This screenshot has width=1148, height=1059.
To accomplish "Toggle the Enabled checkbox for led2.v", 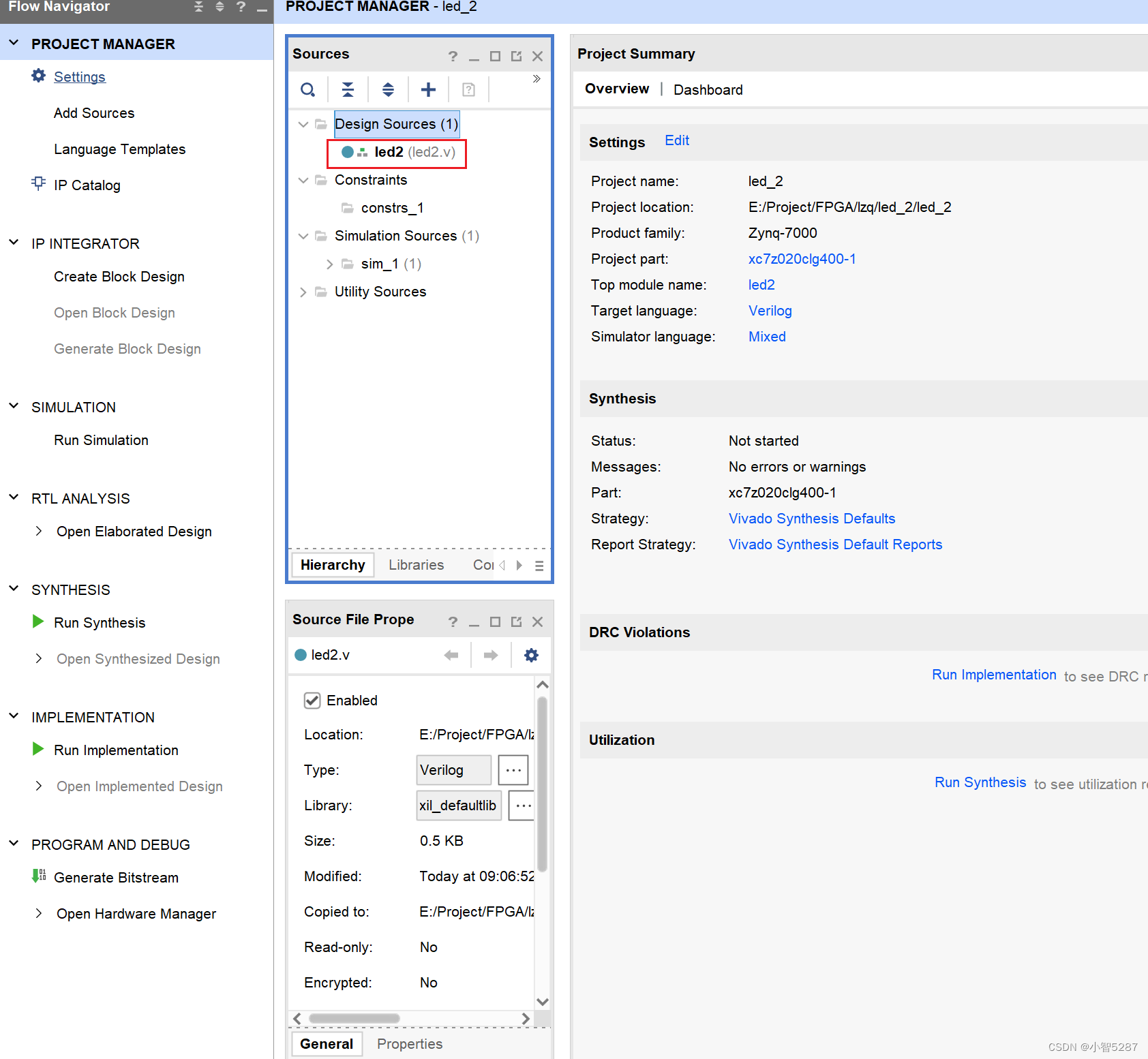I will pyautogui.click(x=312, y=701).
